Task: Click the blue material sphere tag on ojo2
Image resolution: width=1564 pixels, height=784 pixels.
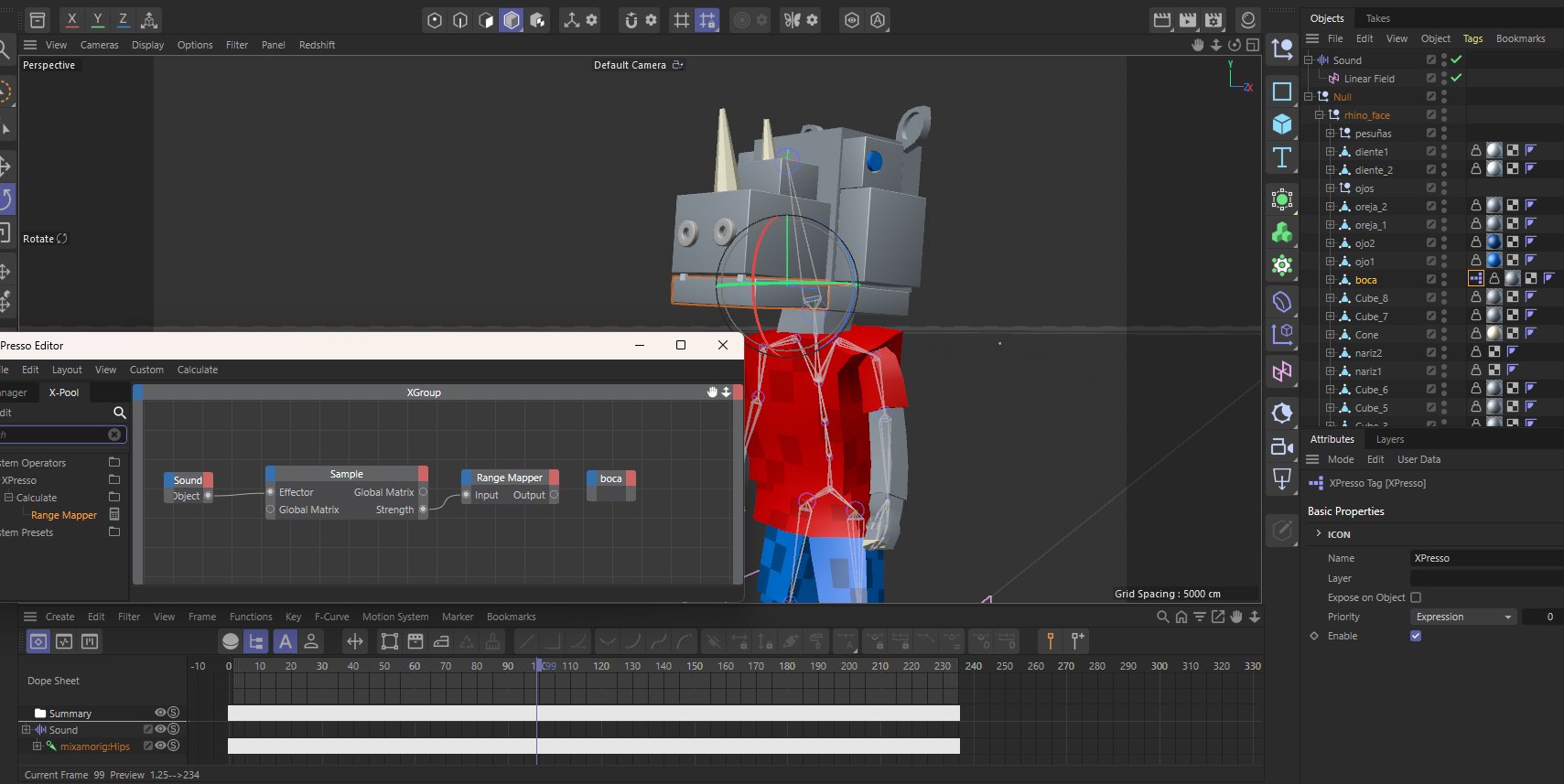Action: point(1494,242)
